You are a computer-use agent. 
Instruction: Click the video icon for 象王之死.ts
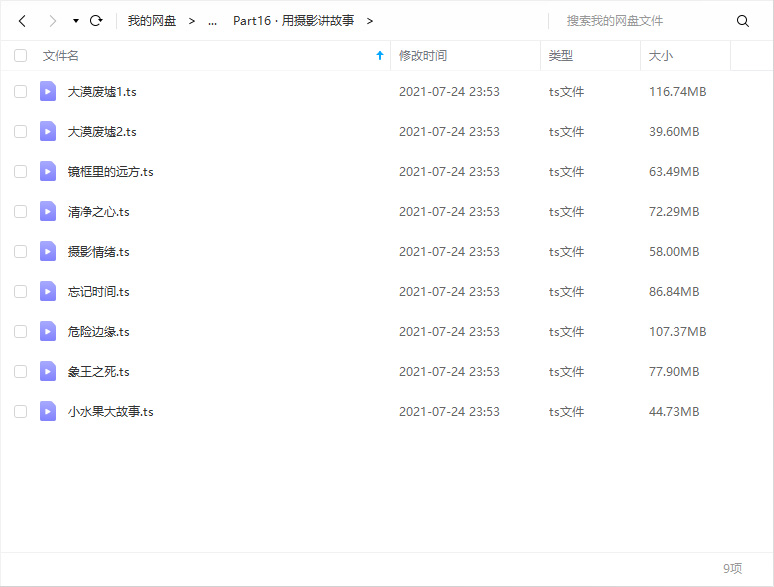coord(48,371)
